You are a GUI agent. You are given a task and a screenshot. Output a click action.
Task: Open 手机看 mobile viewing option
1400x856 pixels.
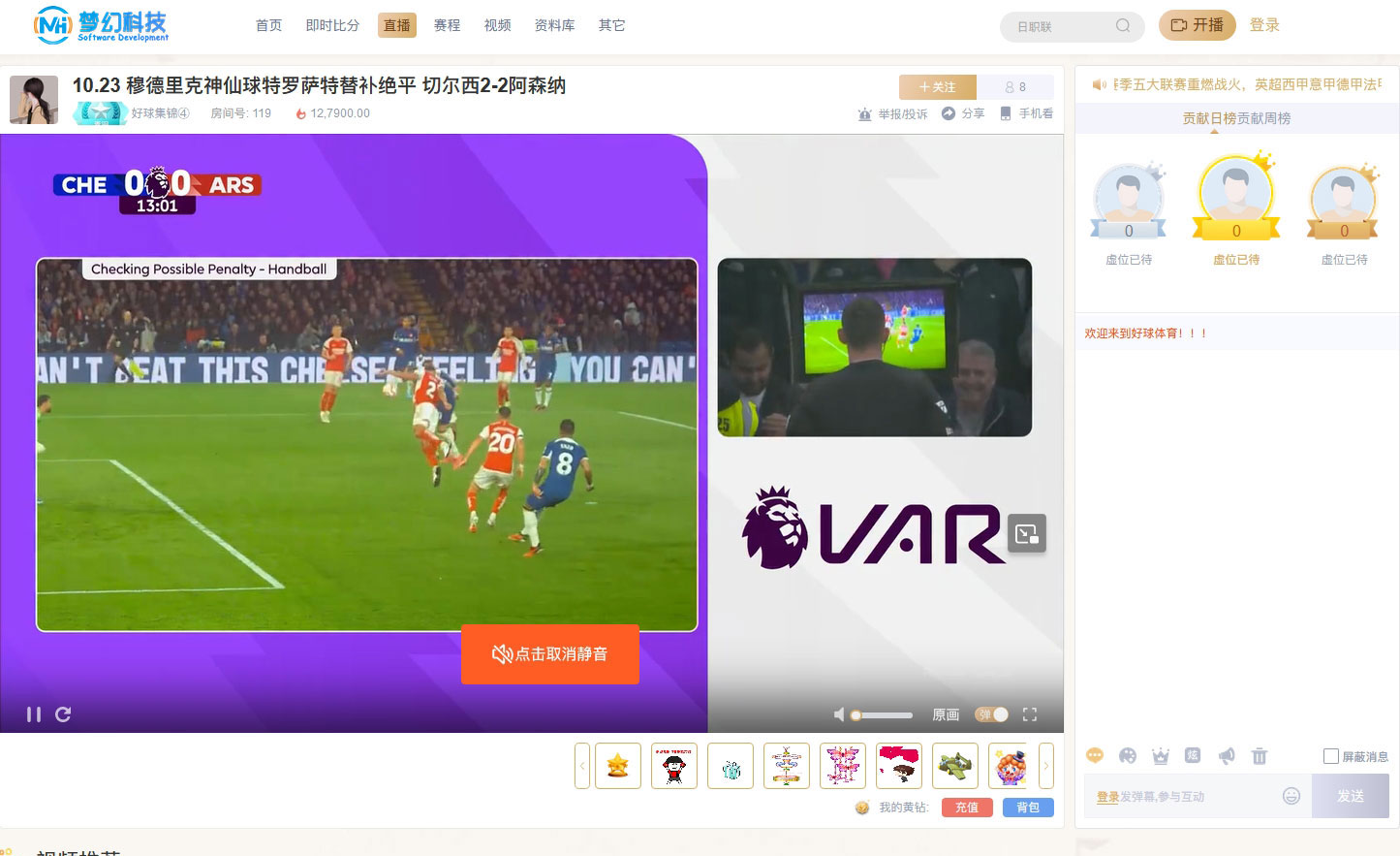coord(1026,113)
